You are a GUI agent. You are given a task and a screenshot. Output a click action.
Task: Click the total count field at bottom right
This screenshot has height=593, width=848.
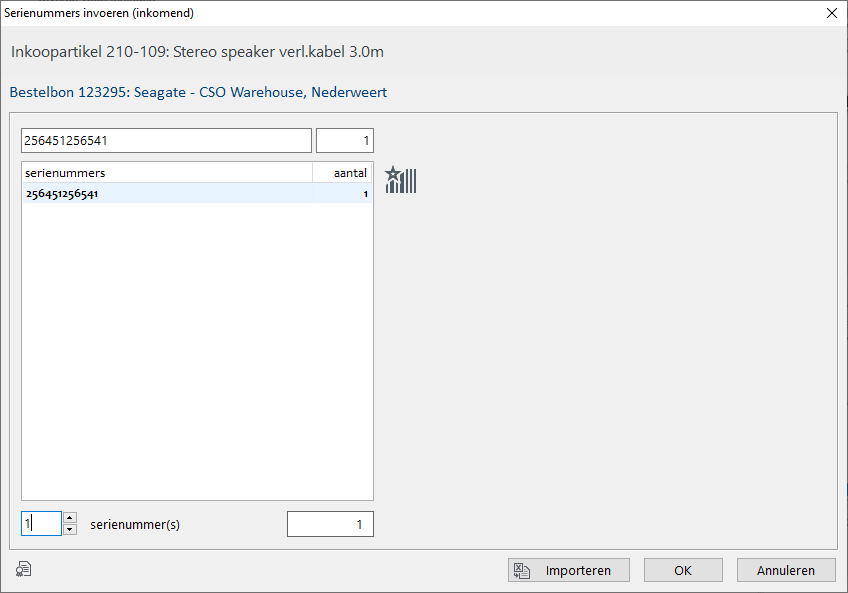pos(330,524)
